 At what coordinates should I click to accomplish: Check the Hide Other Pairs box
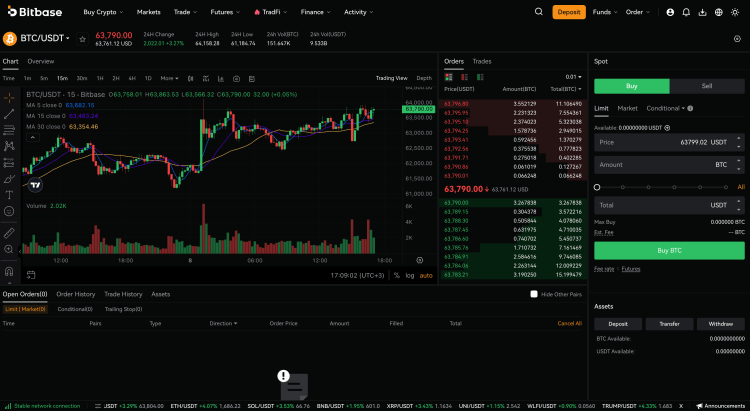click(534, 294)
